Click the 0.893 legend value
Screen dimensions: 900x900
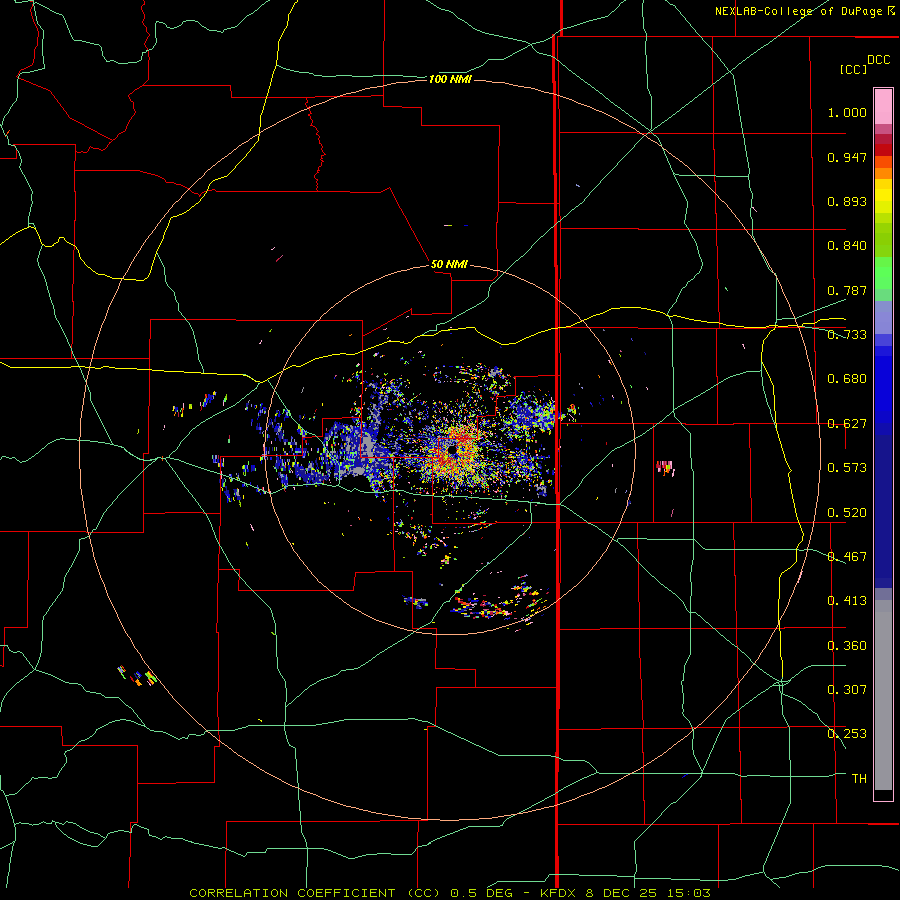tap(847, 201)
